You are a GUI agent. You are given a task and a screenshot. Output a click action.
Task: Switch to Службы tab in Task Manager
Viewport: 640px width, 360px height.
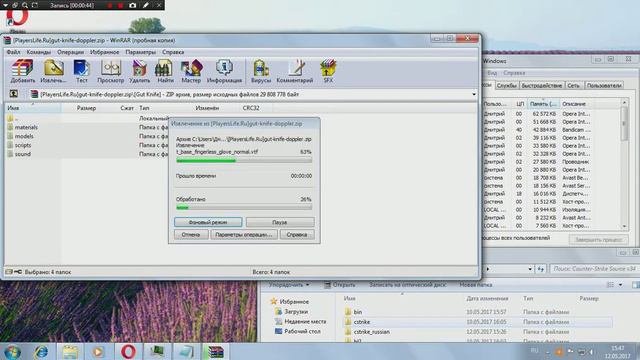pos(507,85)
